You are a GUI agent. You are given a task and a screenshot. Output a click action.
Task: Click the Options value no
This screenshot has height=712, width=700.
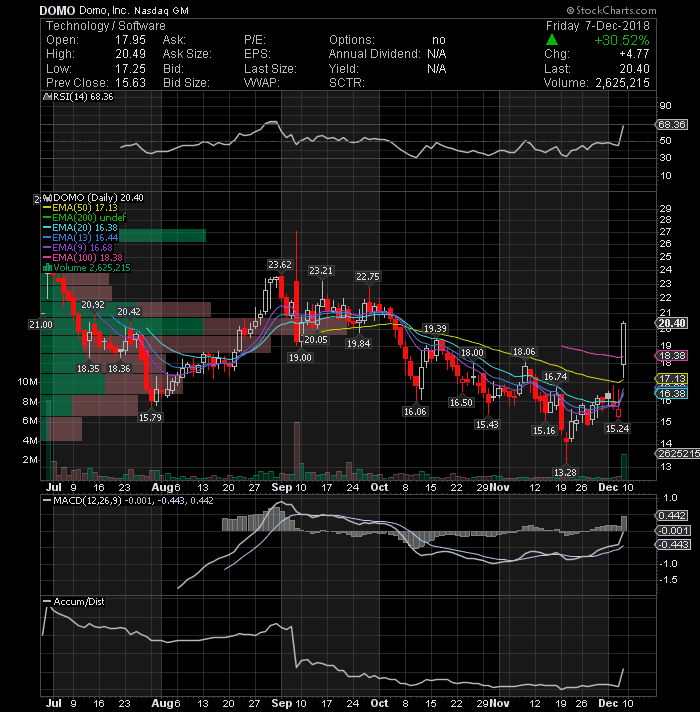[439, 40]
